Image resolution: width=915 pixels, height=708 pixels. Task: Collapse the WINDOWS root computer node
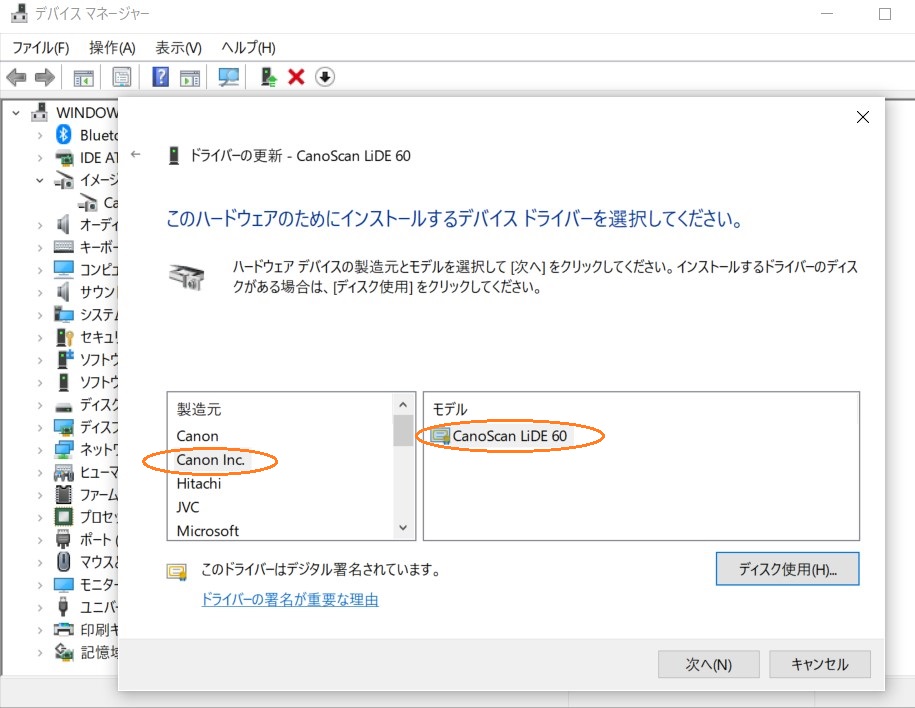(x=16, y=113)
